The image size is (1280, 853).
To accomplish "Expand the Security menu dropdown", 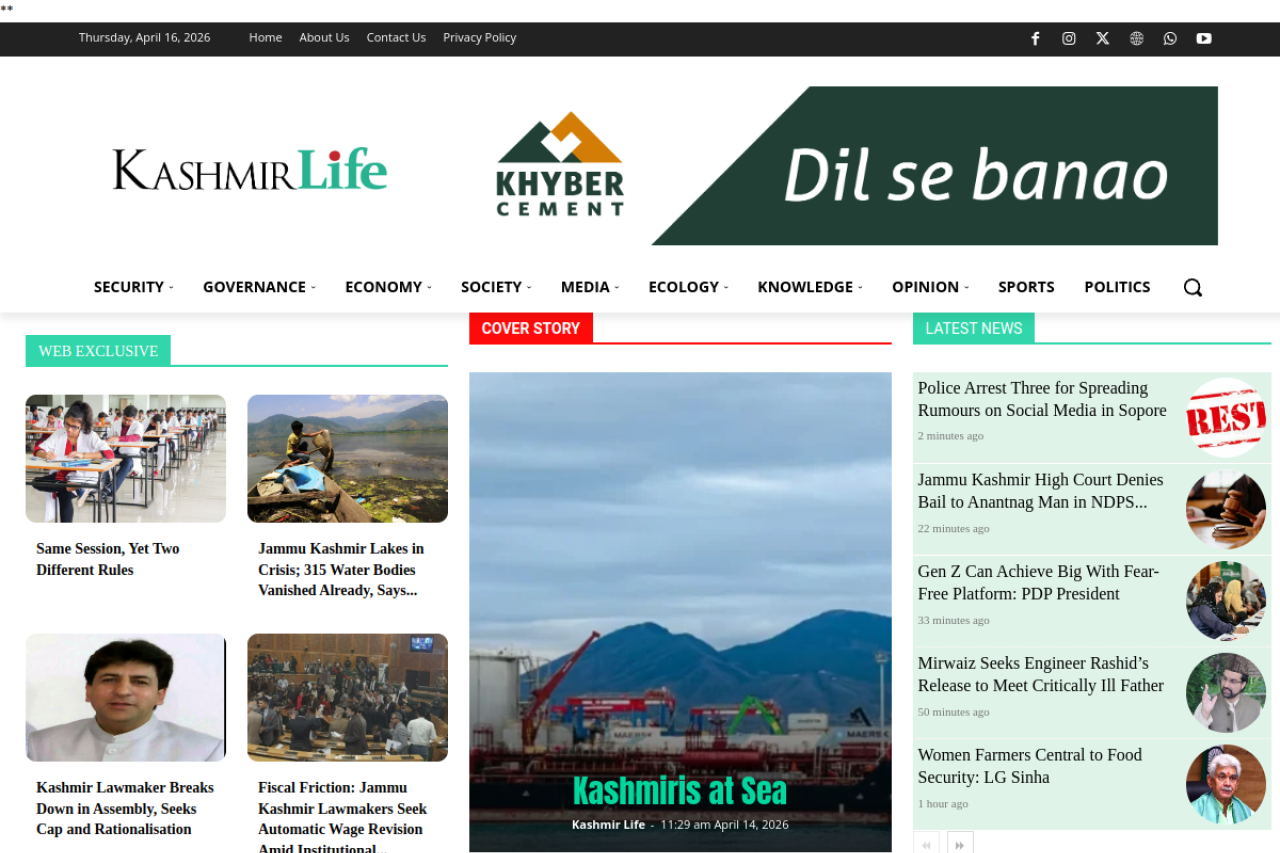I will (x=133, y=287).
